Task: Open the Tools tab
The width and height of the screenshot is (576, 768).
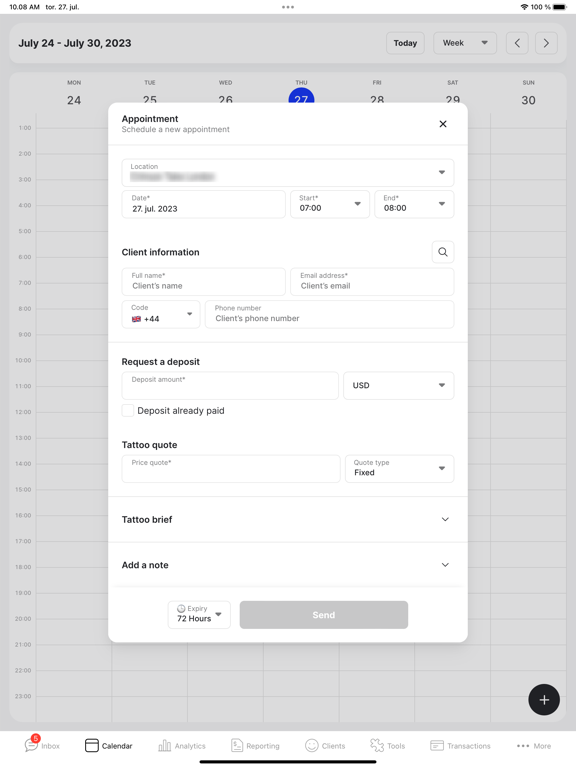Action: click(387, 745)
